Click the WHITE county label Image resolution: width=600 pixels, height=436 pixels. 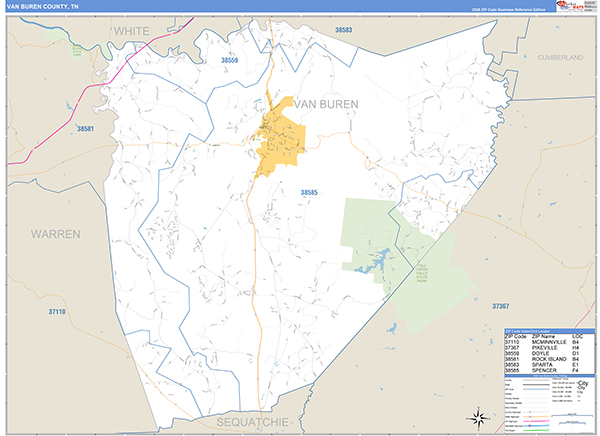(132, 31)
